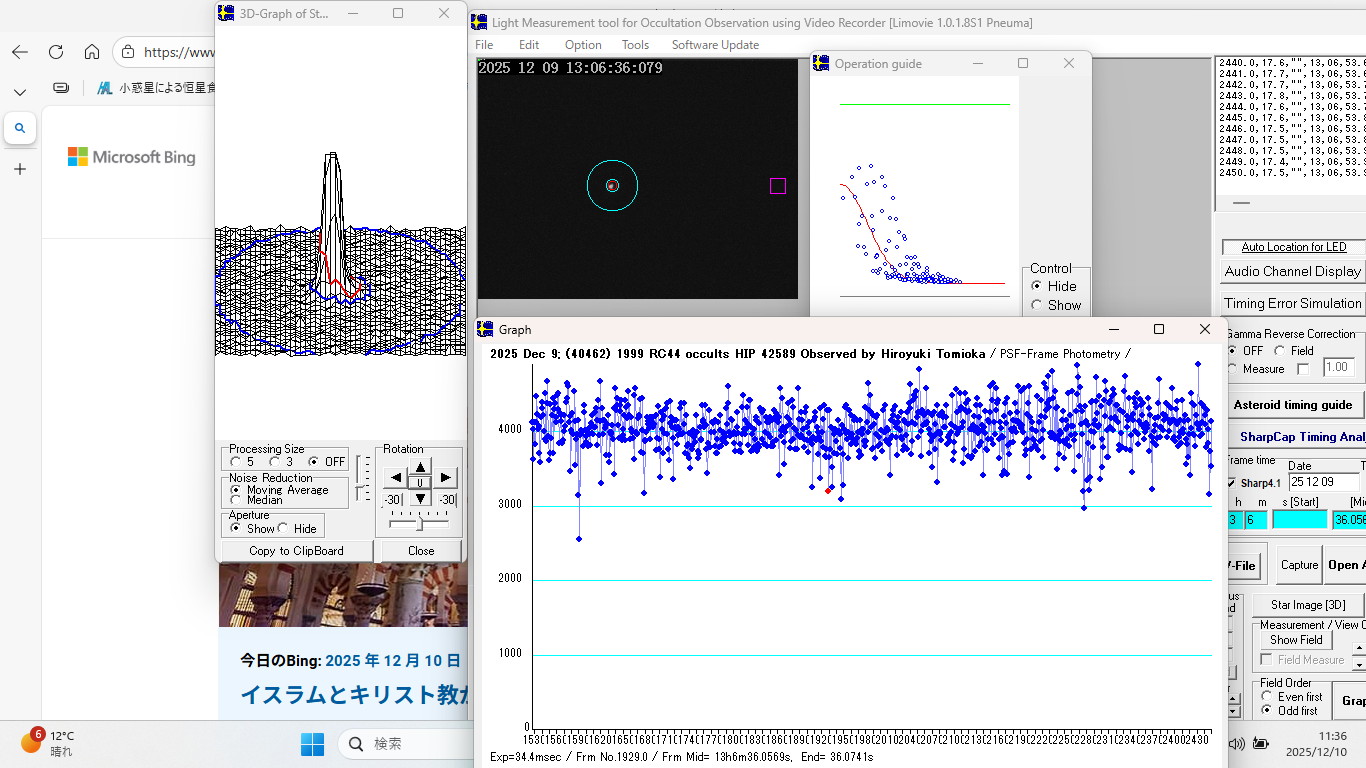Open the Option menu in Limovie
The image size is (1366, 768).
click(582, 45)
